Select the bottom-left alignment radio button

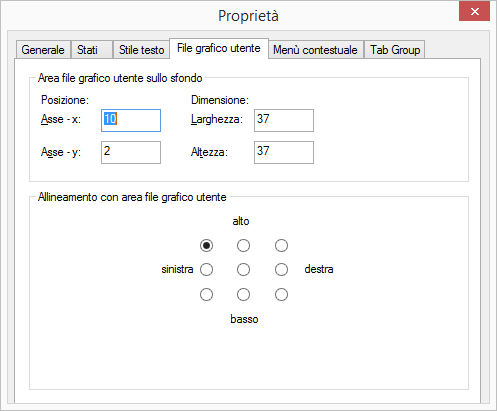(207, 295)
